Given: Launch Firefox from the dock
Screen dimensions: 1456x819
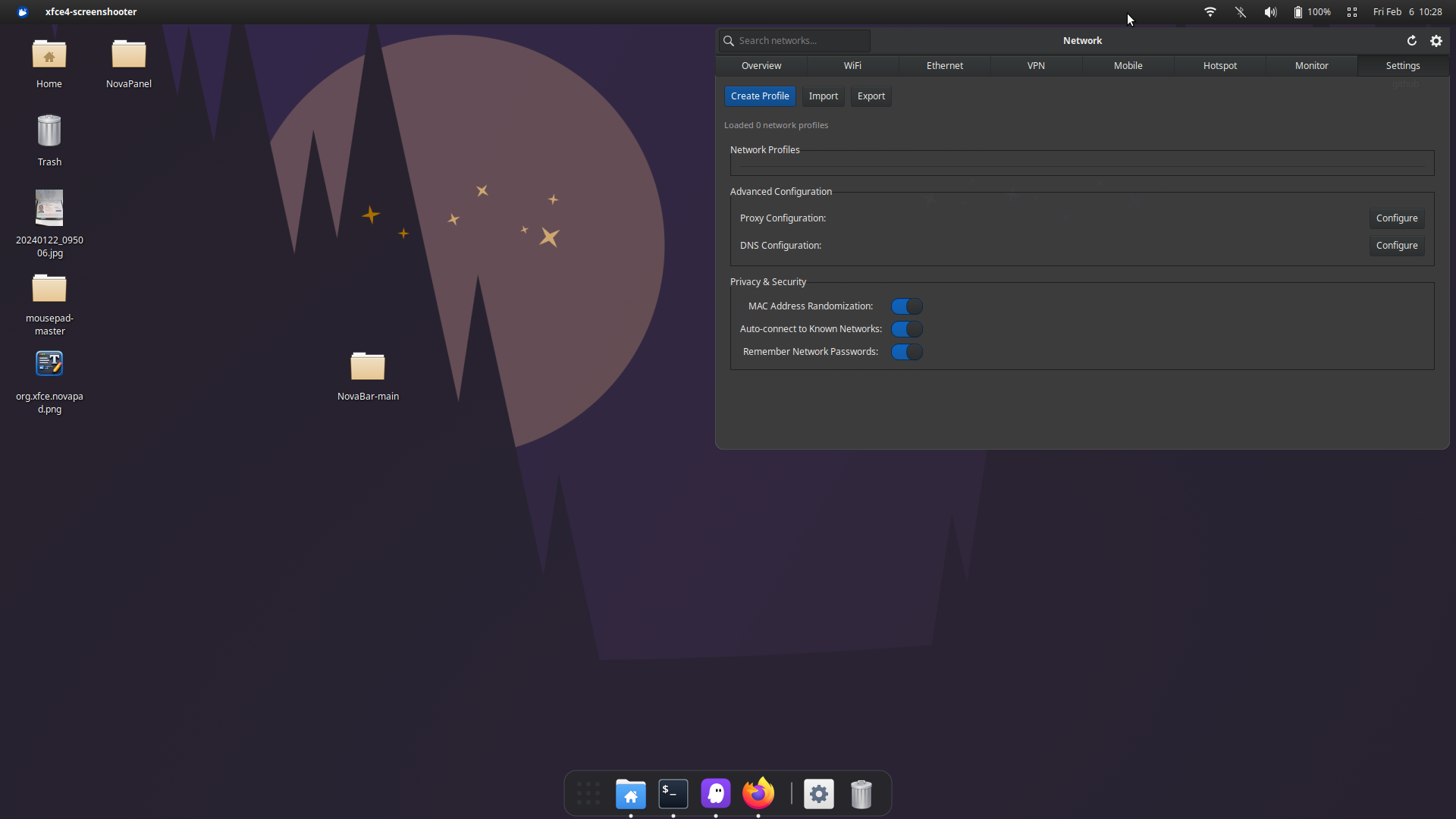Looking at the screenshot, I should click(758, 794).
